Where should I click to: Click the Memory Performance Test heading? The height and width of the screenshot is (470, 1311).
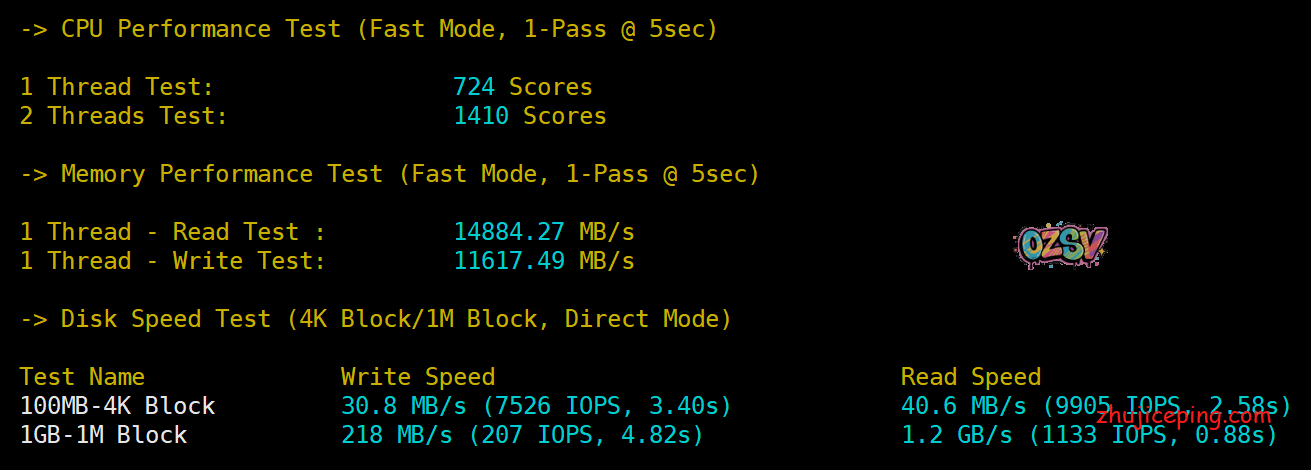point(390,174)
